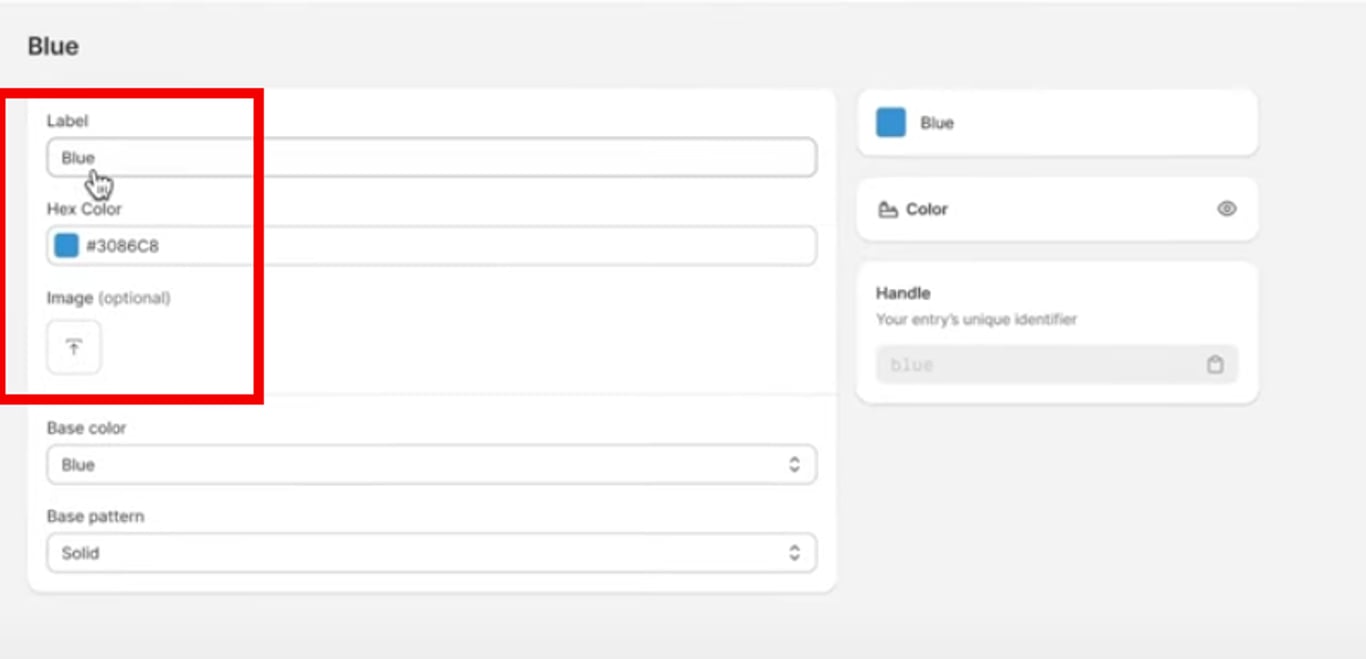Open the Base color dropdown

(x=431, y=465)
